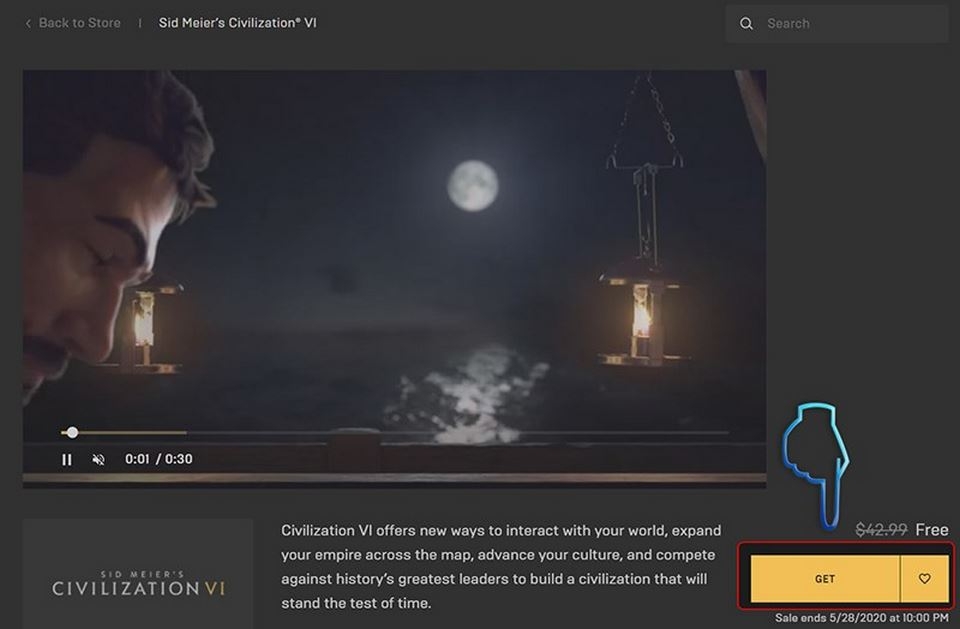This screenshot has width=960, height=629.
Task: Click the Free price label
Action: [x=932, y=530]
